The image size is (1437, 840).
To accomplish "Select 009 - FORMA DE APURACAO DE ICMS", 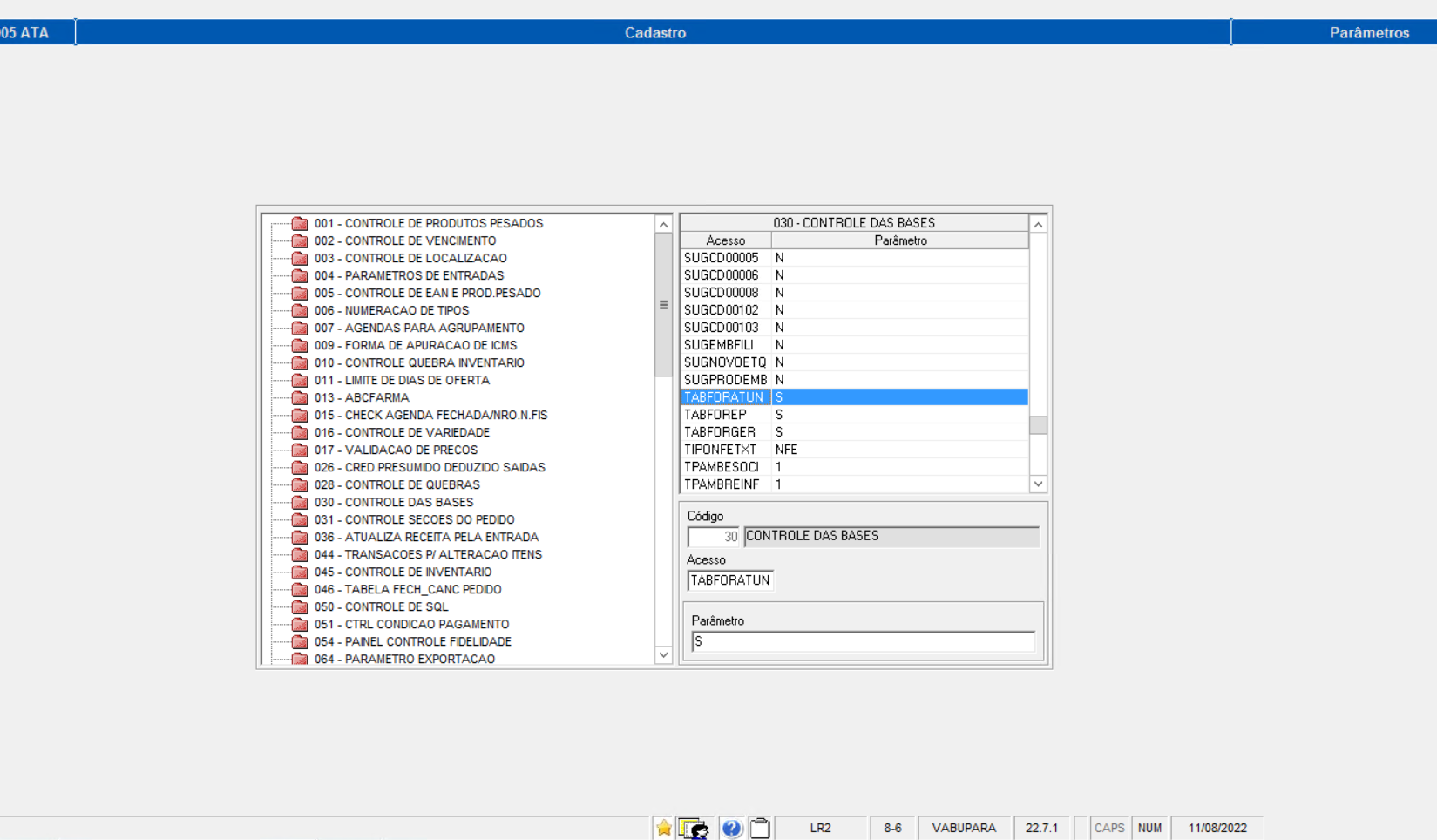I will (x=416, y=346).
